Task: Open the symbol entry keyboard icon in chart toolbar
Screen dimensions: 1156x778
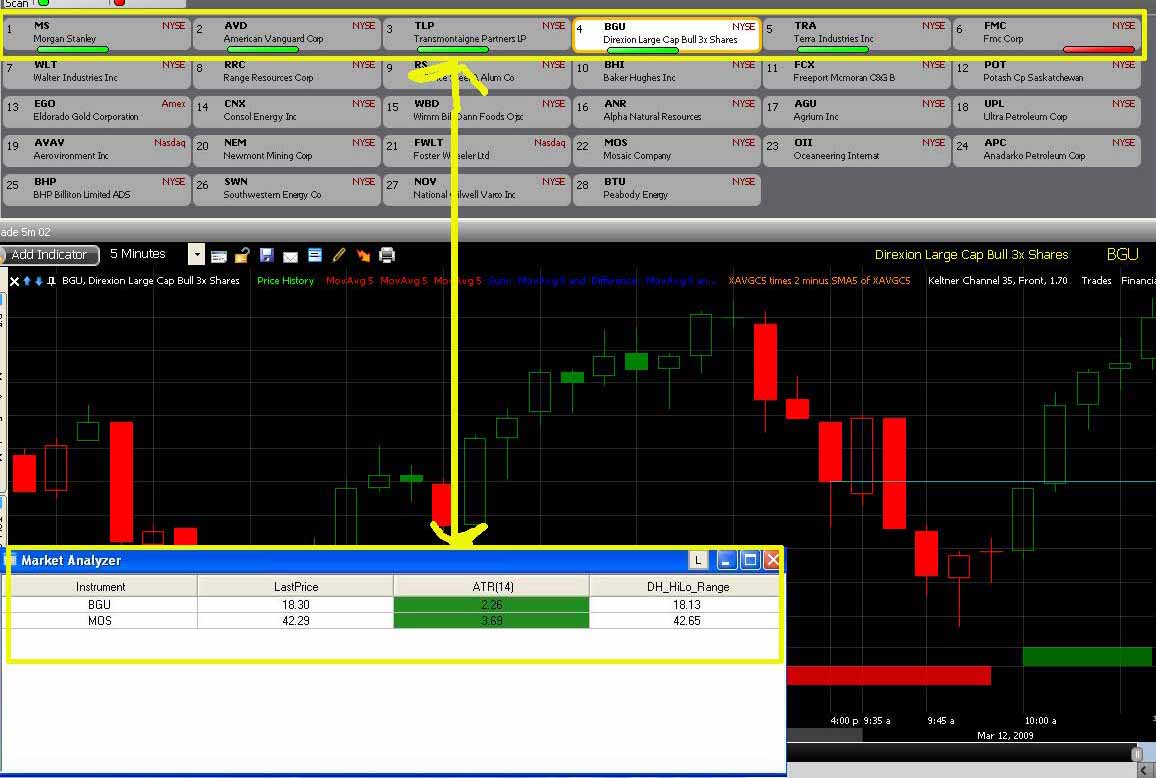Action: (x=218, y=256)
